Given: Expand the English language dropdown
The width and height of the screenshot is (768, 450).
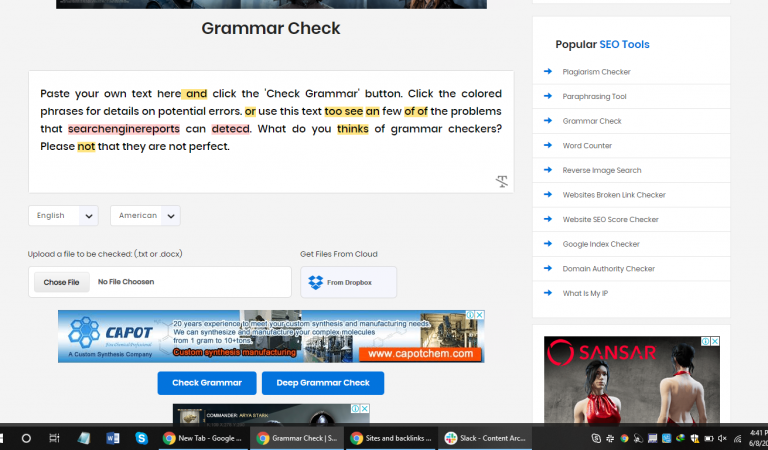Looking at the screenshot, I should 62,216.
